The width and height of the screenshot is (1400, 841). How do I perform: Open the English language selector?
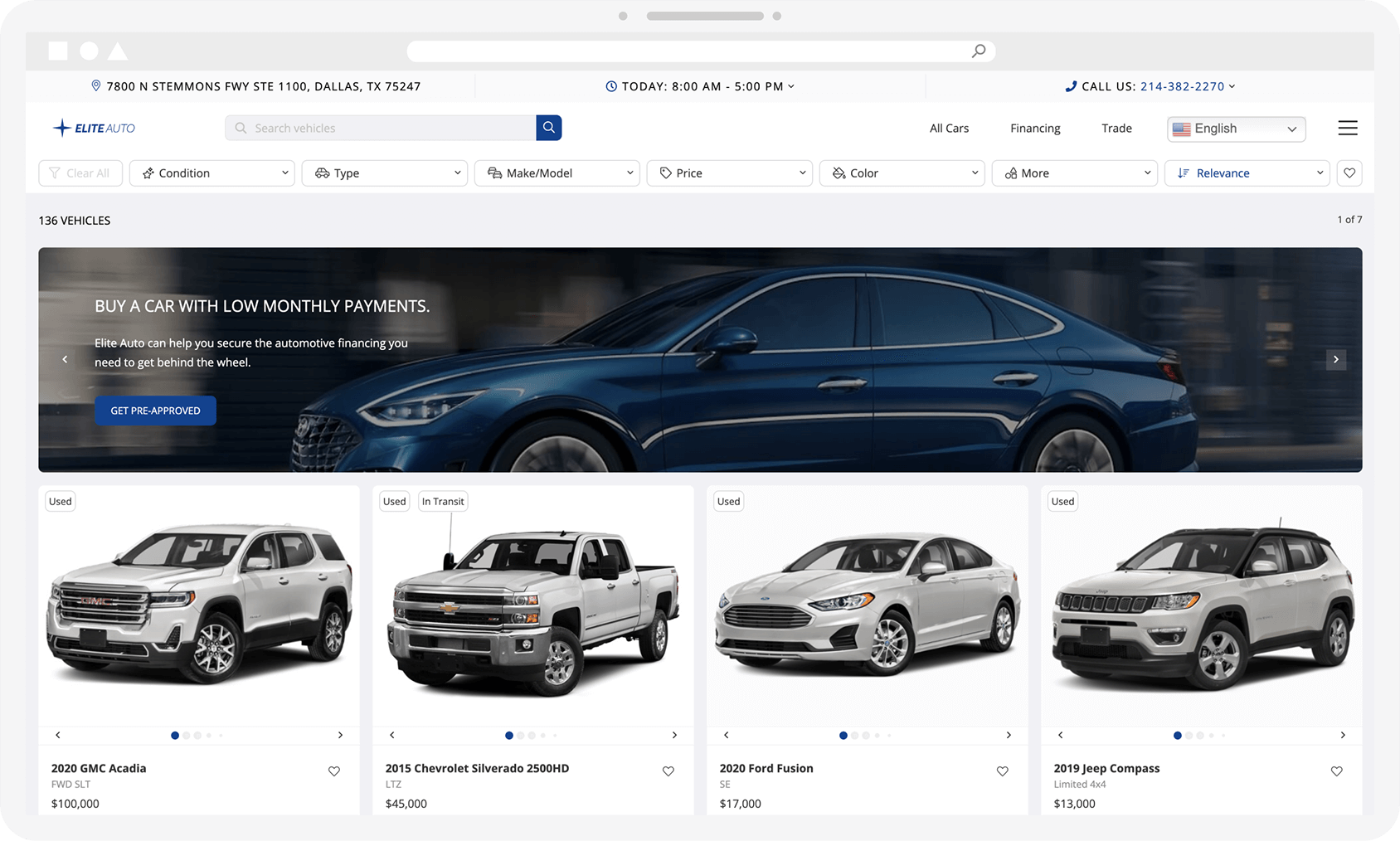1237,129
